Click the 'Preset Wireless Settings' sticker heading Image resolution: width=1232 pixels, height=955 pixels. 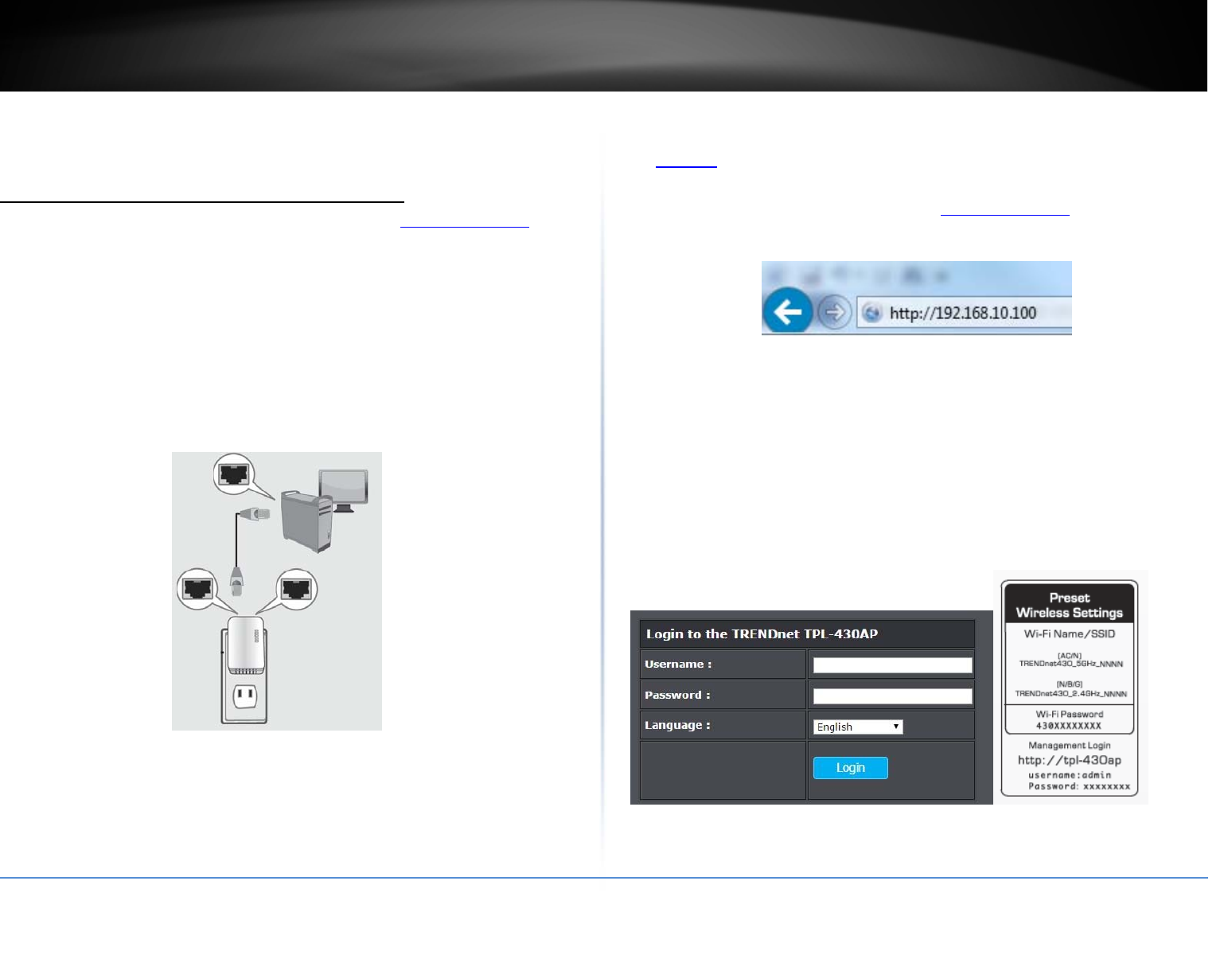pyautogui.click(x=1069, y=606)
